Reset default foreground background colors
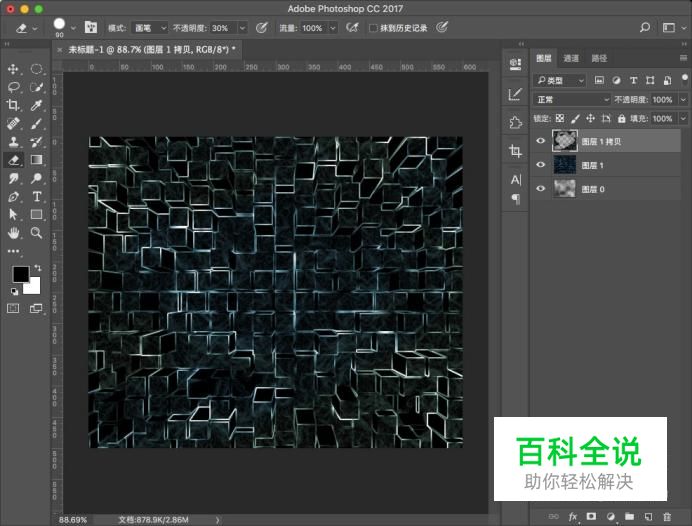Viewport: 692px width, 526px height. click(14, 292)
